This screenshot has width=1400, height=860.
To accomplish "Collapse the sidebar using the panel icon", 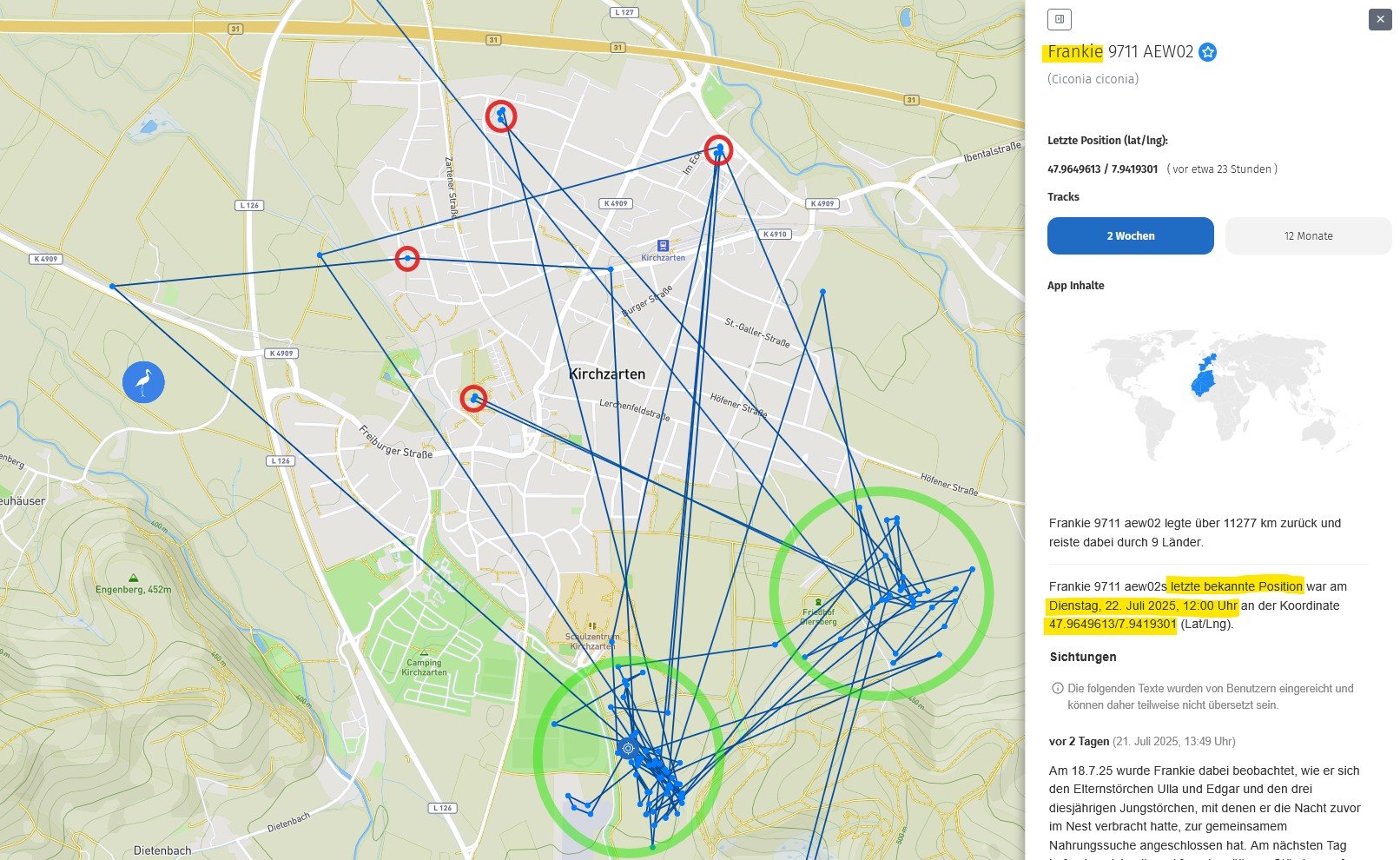I will click(x=1060, y=19).
